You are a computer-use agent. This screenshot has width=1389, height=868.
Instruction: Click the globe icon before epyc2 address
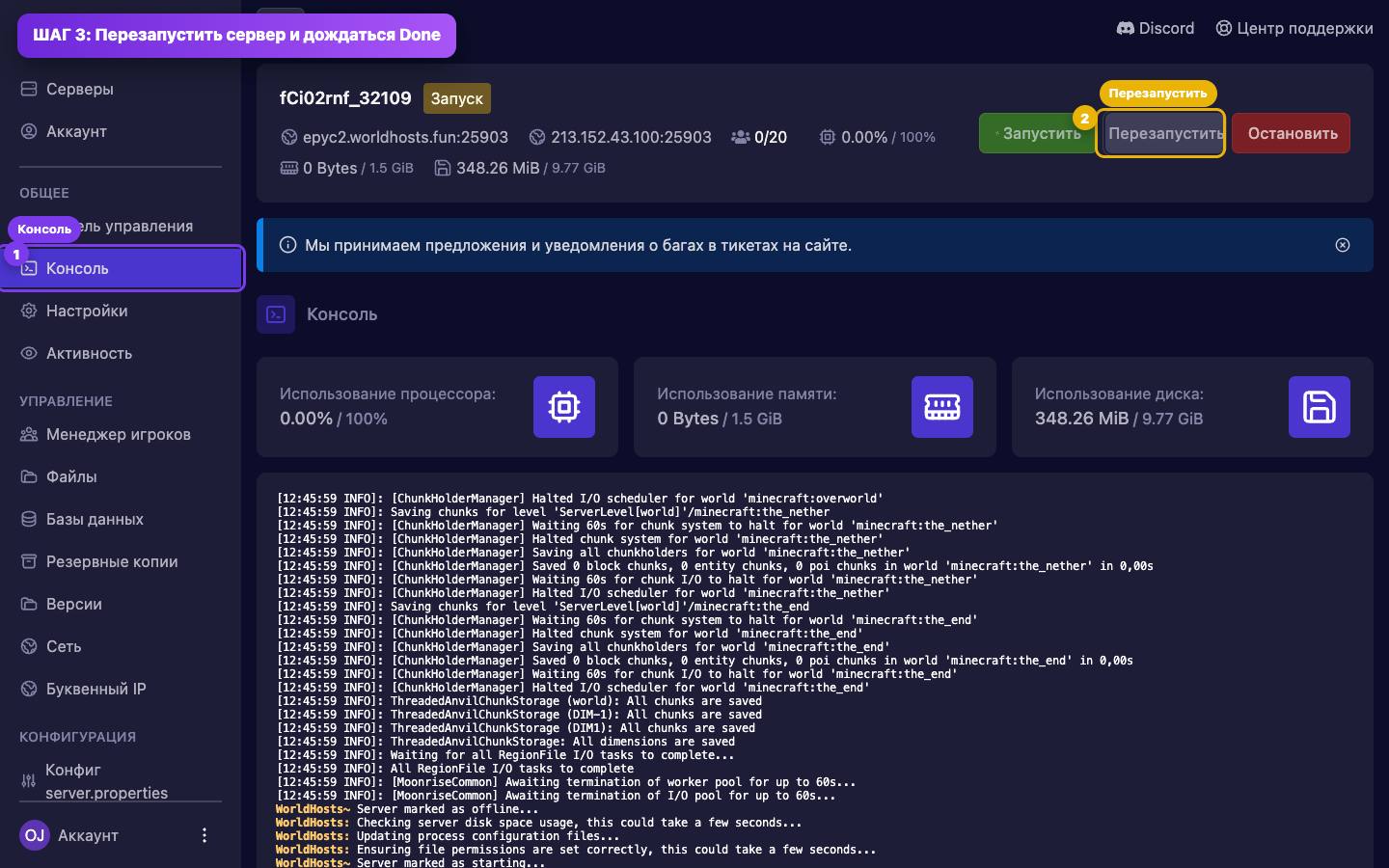tap(288, 137)
